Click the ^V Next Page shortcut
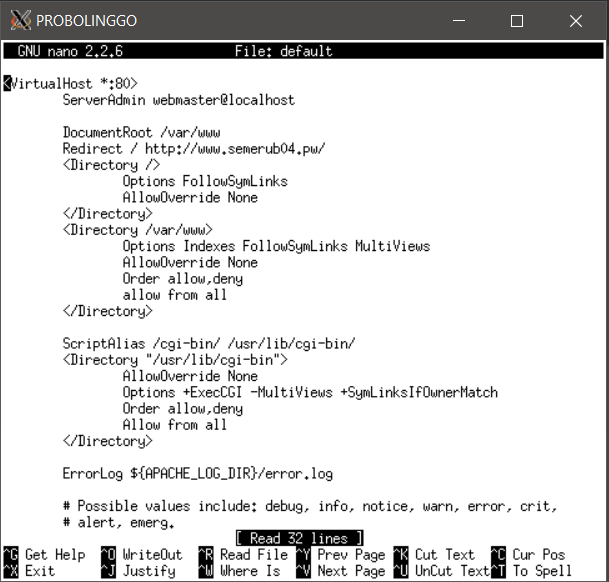The image size is (609, 582). tap(341, 571)
